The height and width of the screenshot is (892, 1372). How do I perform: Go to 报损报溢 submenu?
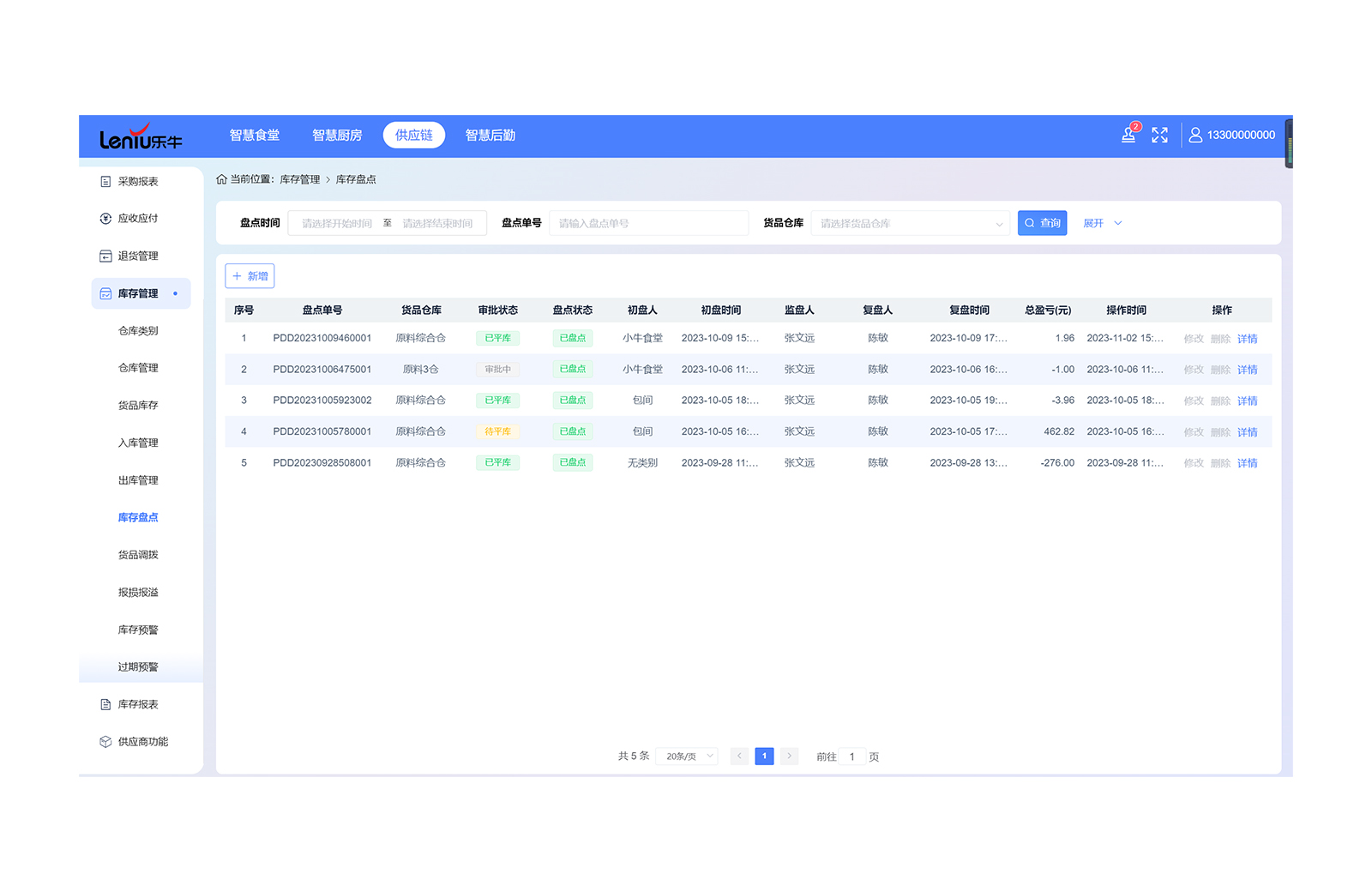coord(138,593)
